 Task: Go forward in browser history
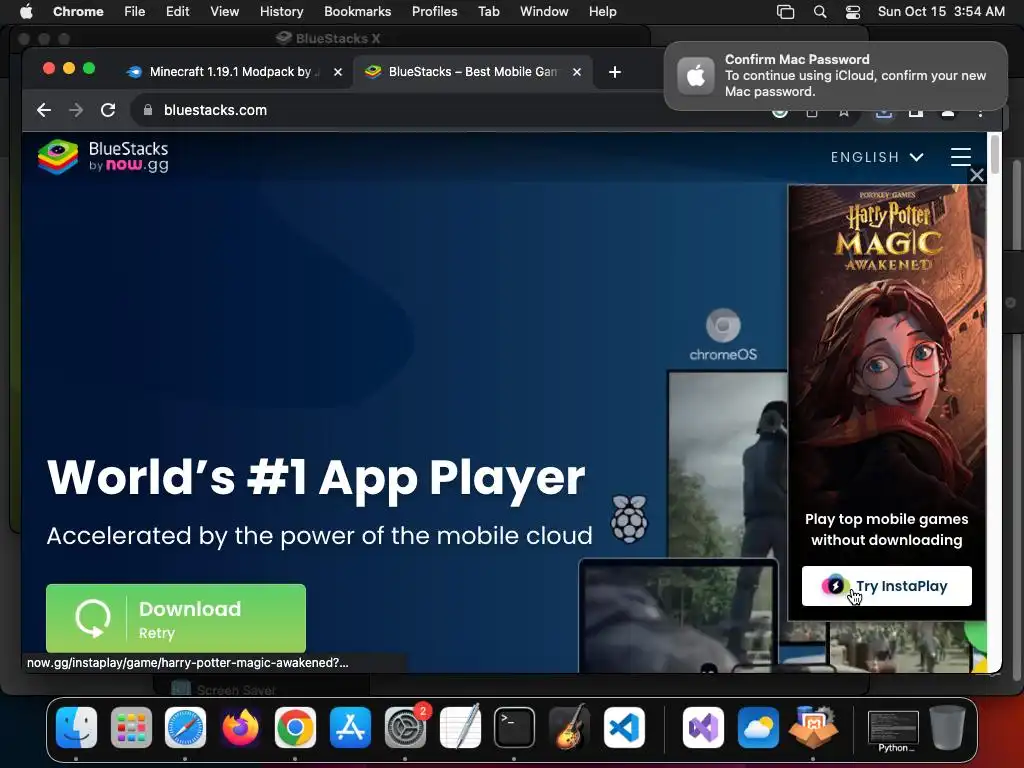(76, 110)
